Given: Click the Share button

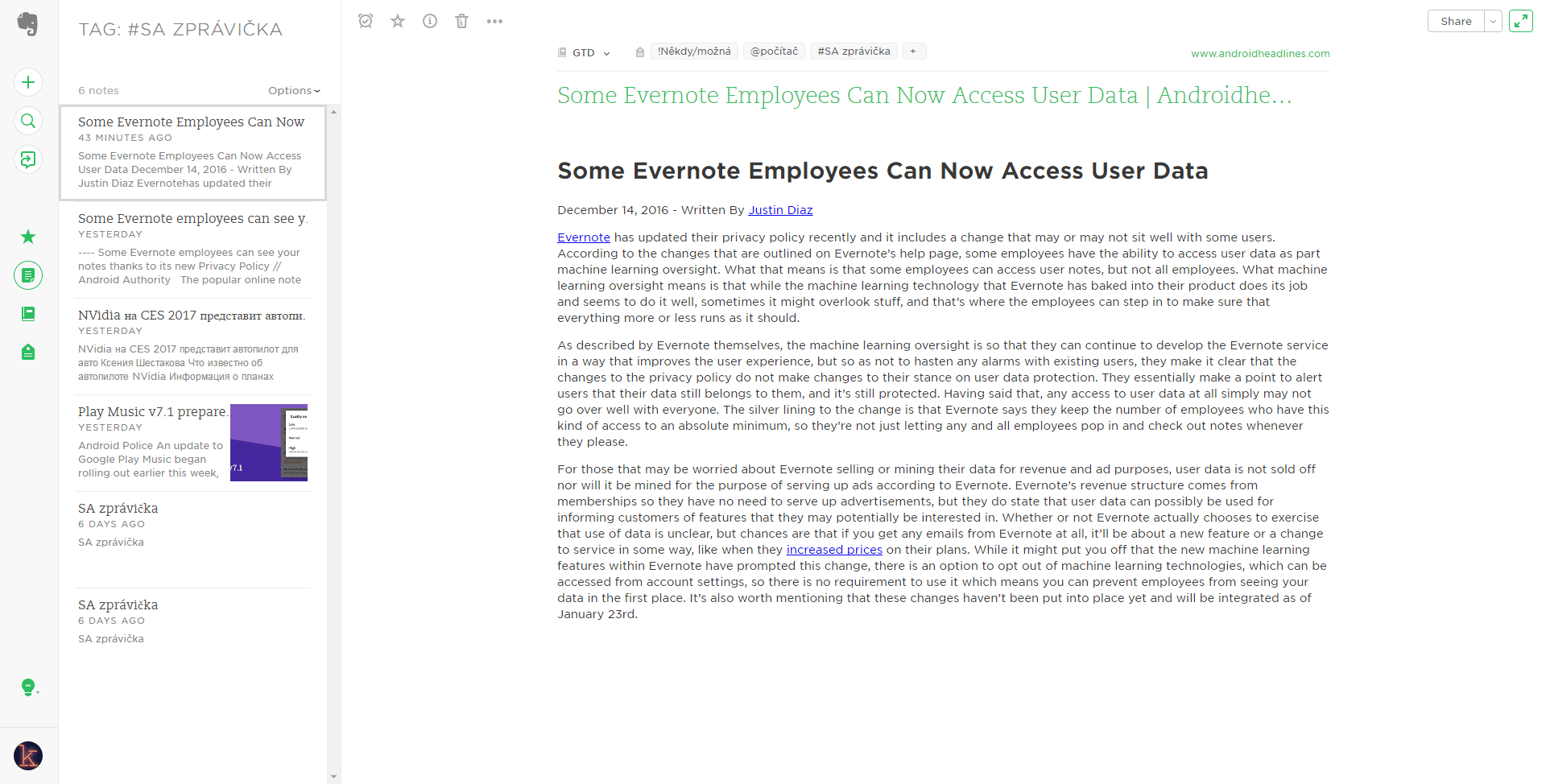Looking at the screenshot, I should point(1456,21).
